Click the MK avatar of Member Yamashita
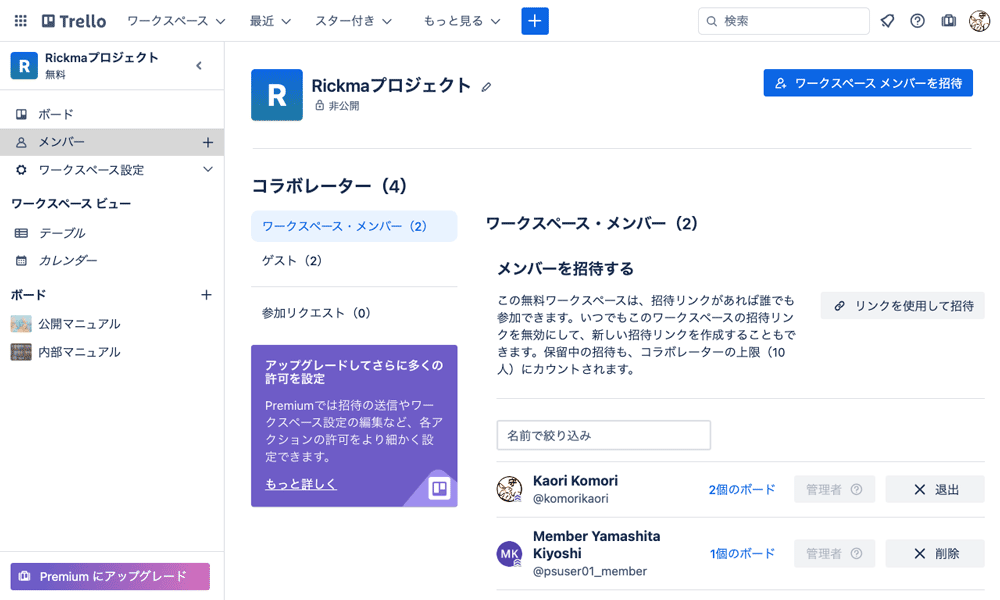This screenshot has height=600, width=1000. click(x=510, y=553)
